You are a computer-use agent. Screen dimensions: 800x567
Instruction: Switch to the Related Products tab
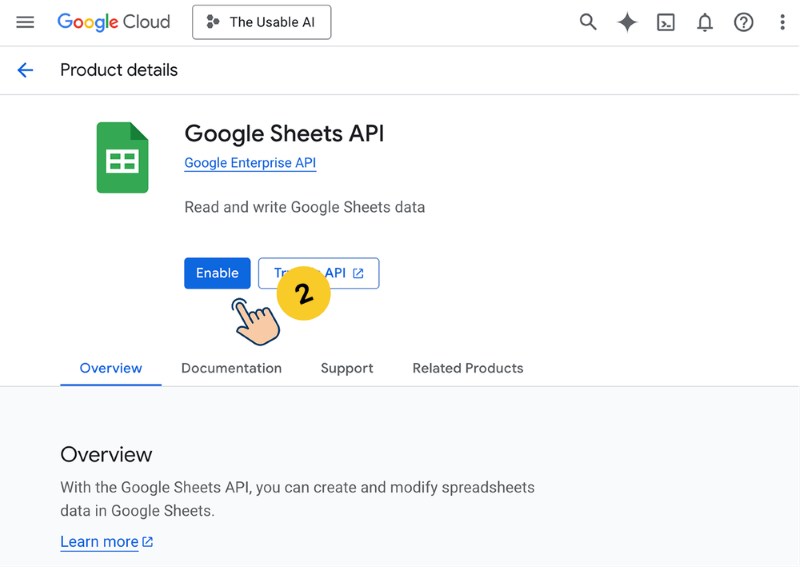468,368
